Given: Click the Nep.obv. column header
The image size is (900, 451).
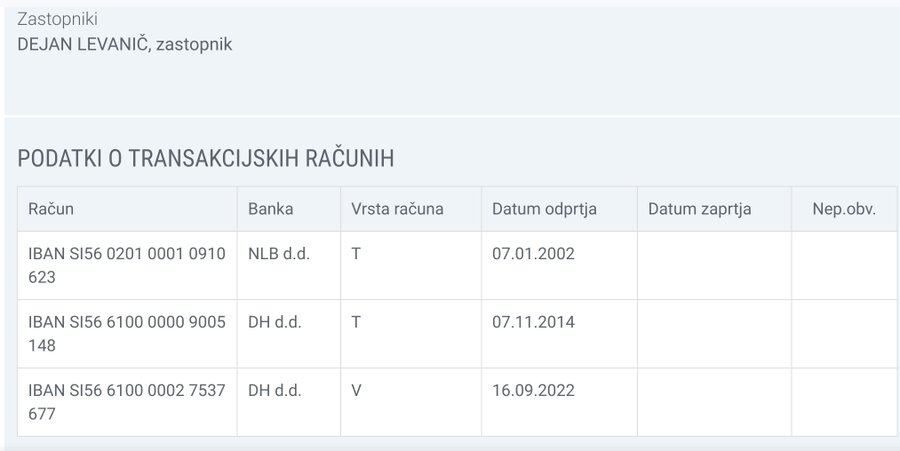Looking at the screenshot, I should click(x=844, y=209).
